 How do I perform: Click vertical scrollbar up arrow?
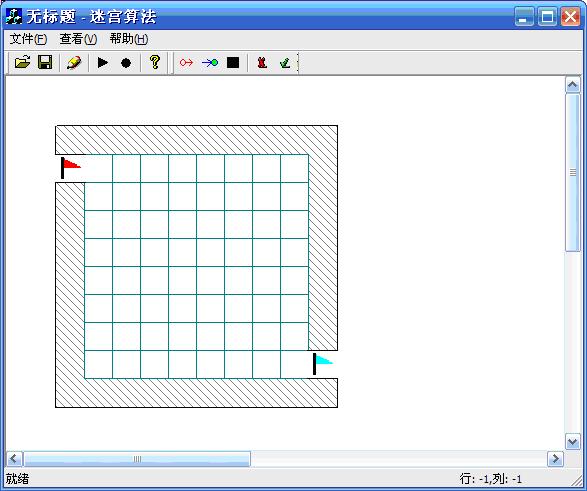[573, 85]
